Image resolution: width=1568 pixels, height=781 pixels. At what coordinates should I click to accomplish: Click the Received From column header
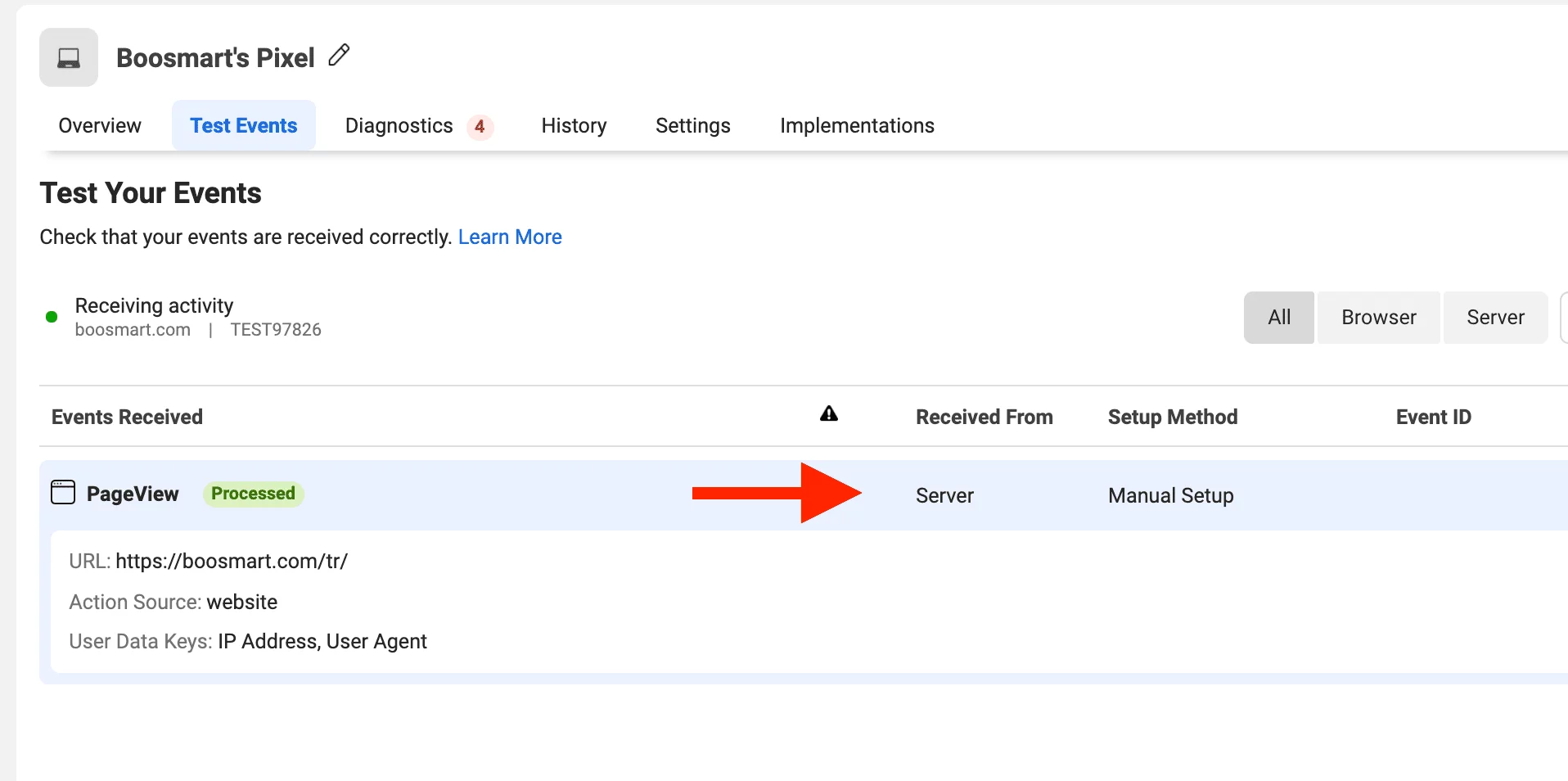985,417
